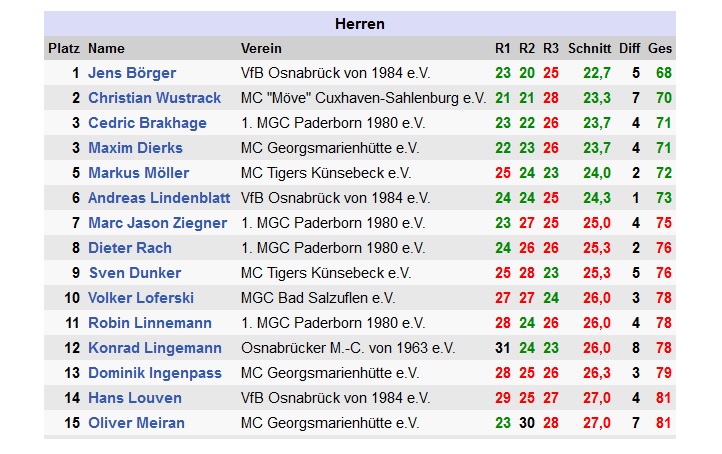The image size is (722, 454).
Task: Open Konrad Lingemann player link
Action: point(155,348)
